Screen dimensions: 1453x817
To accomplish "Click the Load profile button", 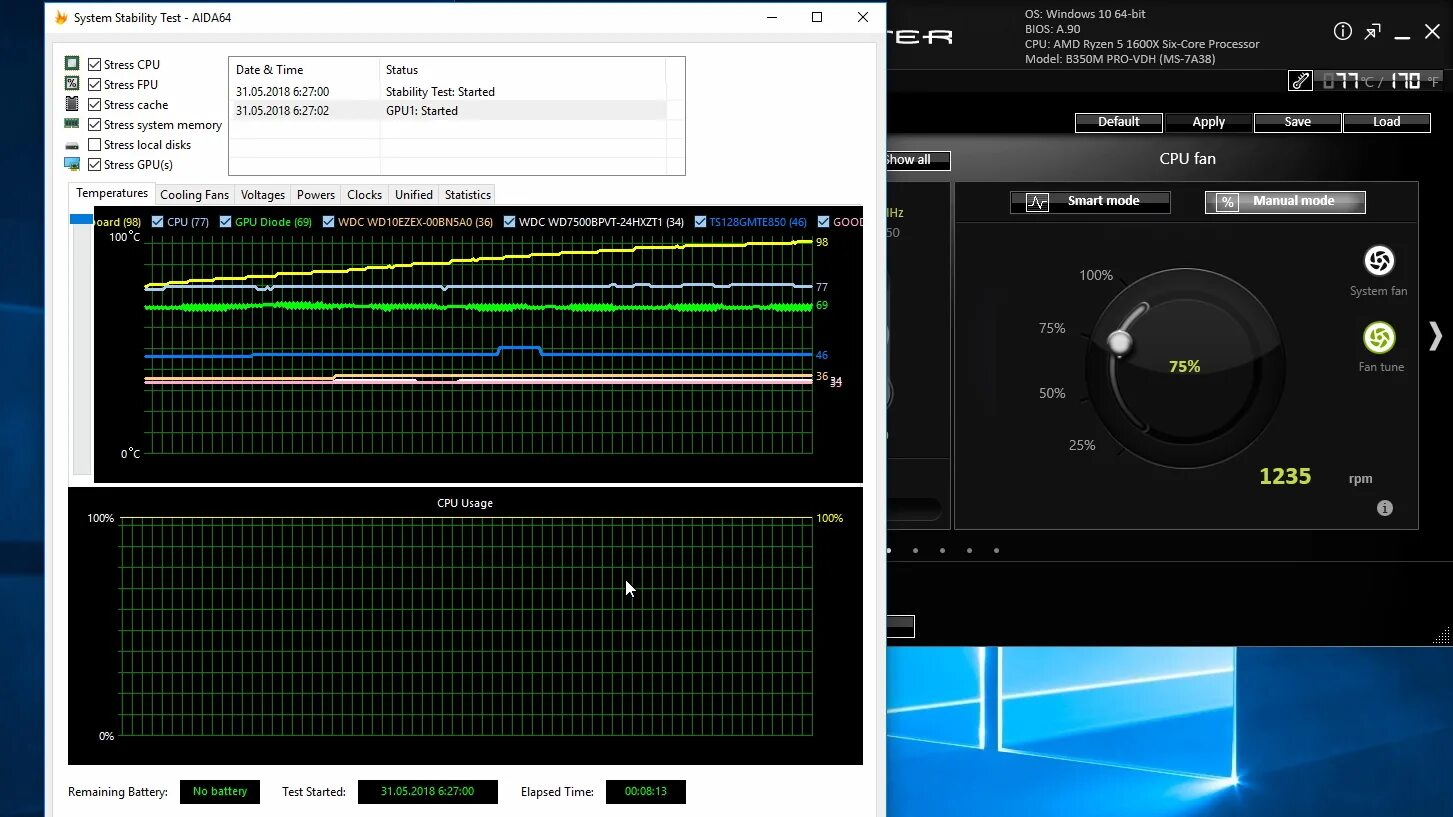I will tap(1386, 122).
